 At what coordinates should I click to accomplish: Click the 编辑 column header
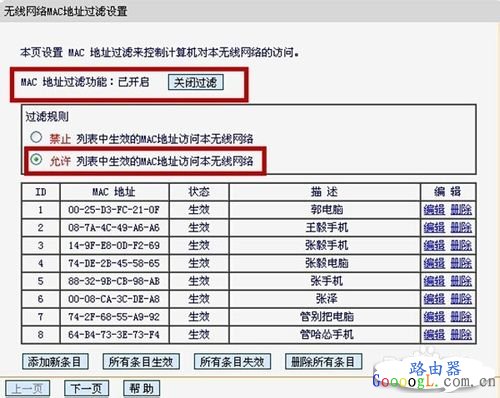tap(448, 192)
